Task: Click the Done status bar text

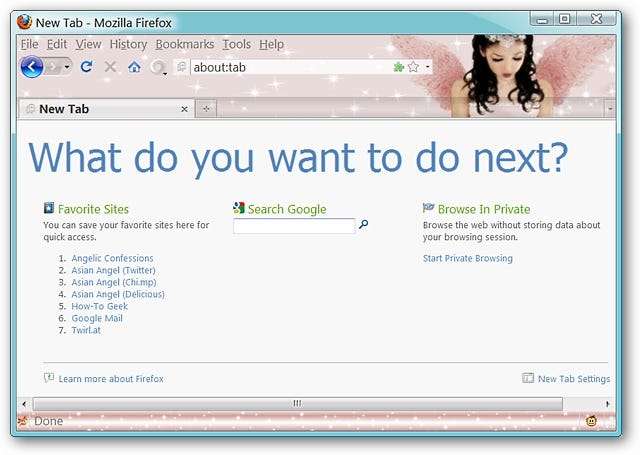Action: click(x=49, y=421)
